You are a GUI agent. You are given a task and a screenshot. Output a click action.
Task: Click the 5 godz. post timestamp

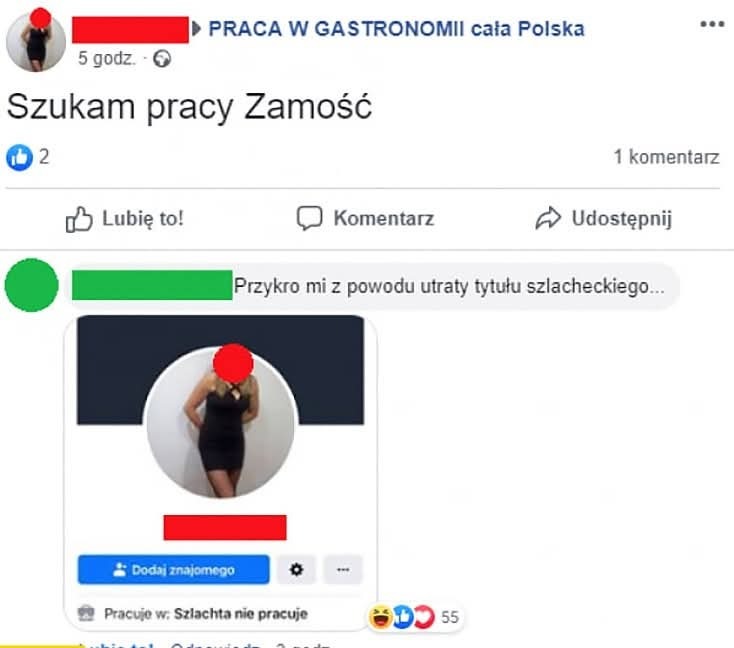click(x=107, y=59)
